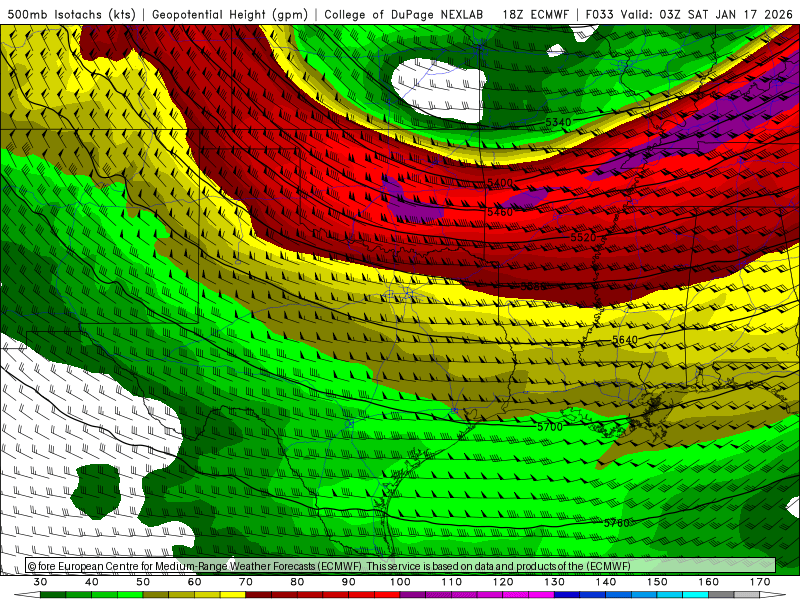800x600 pixels.
Task: Click the 130 value on the color scale
Action: [555, 582]
